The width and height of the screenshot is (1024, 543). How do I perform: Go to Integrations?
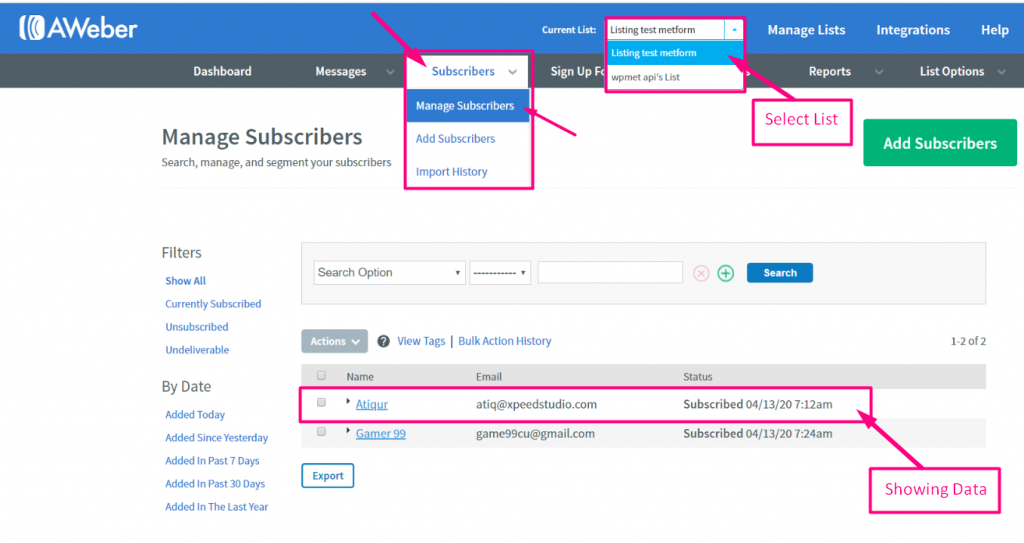pos(913,29)
